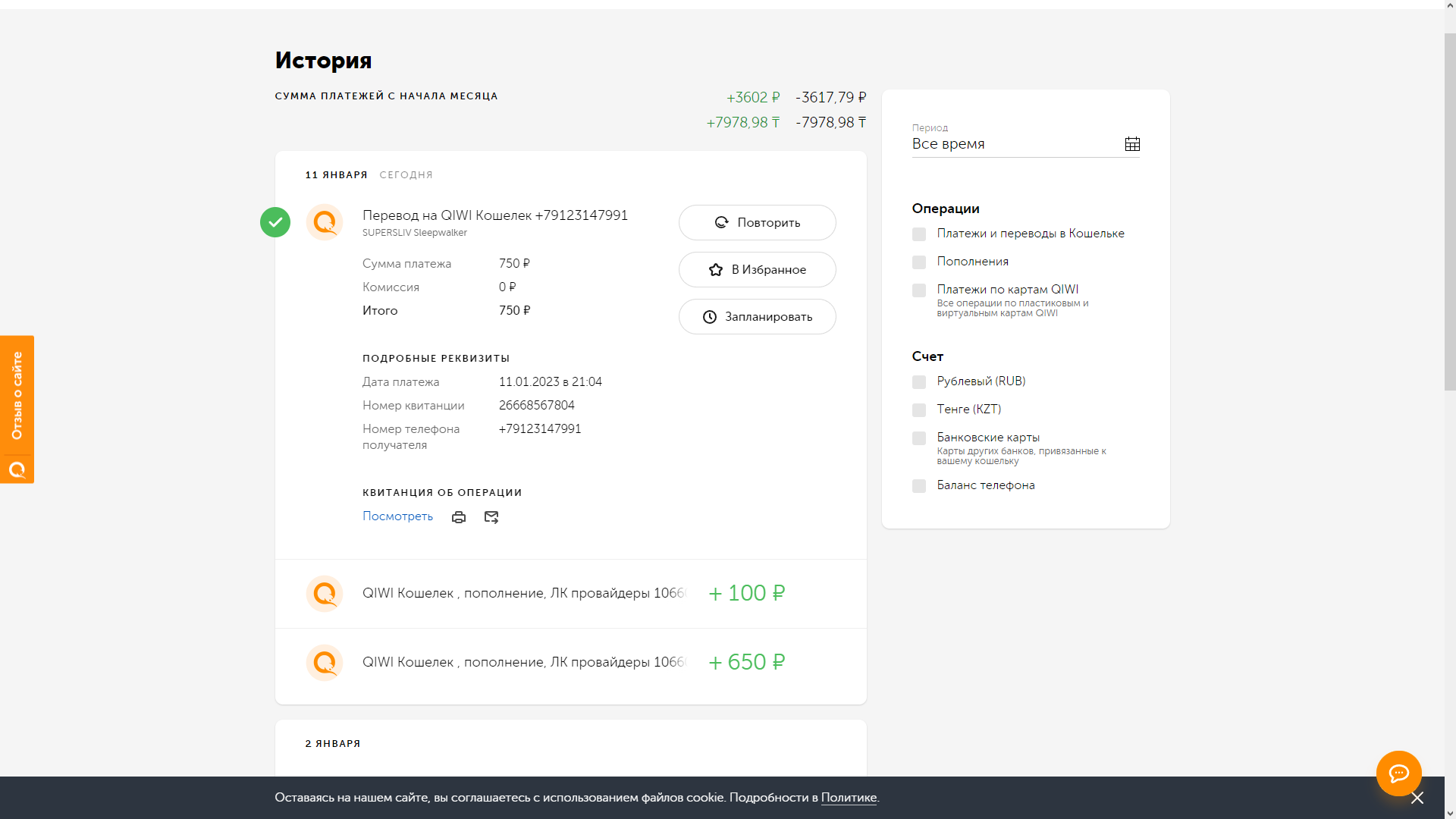Open the site feedback side tab

[x=17, y=409]
